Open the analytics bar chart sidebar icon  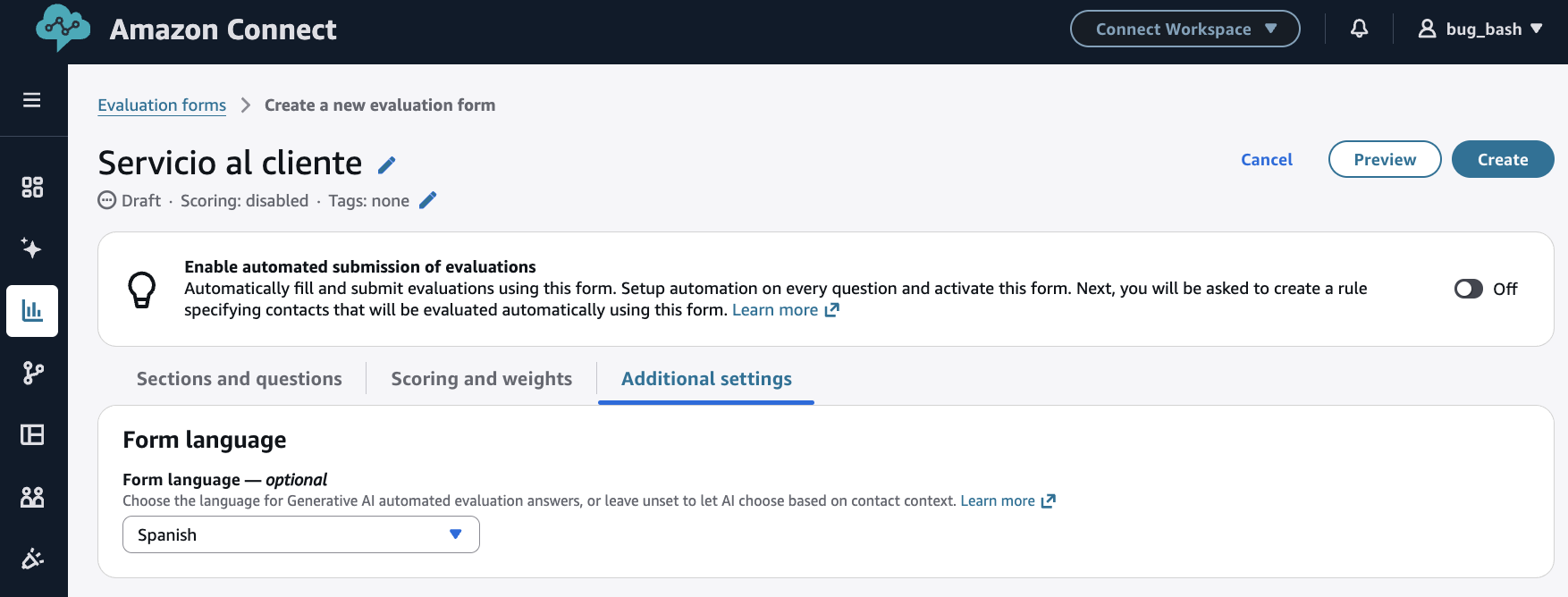pyautogui.click(x=32, y=311)
